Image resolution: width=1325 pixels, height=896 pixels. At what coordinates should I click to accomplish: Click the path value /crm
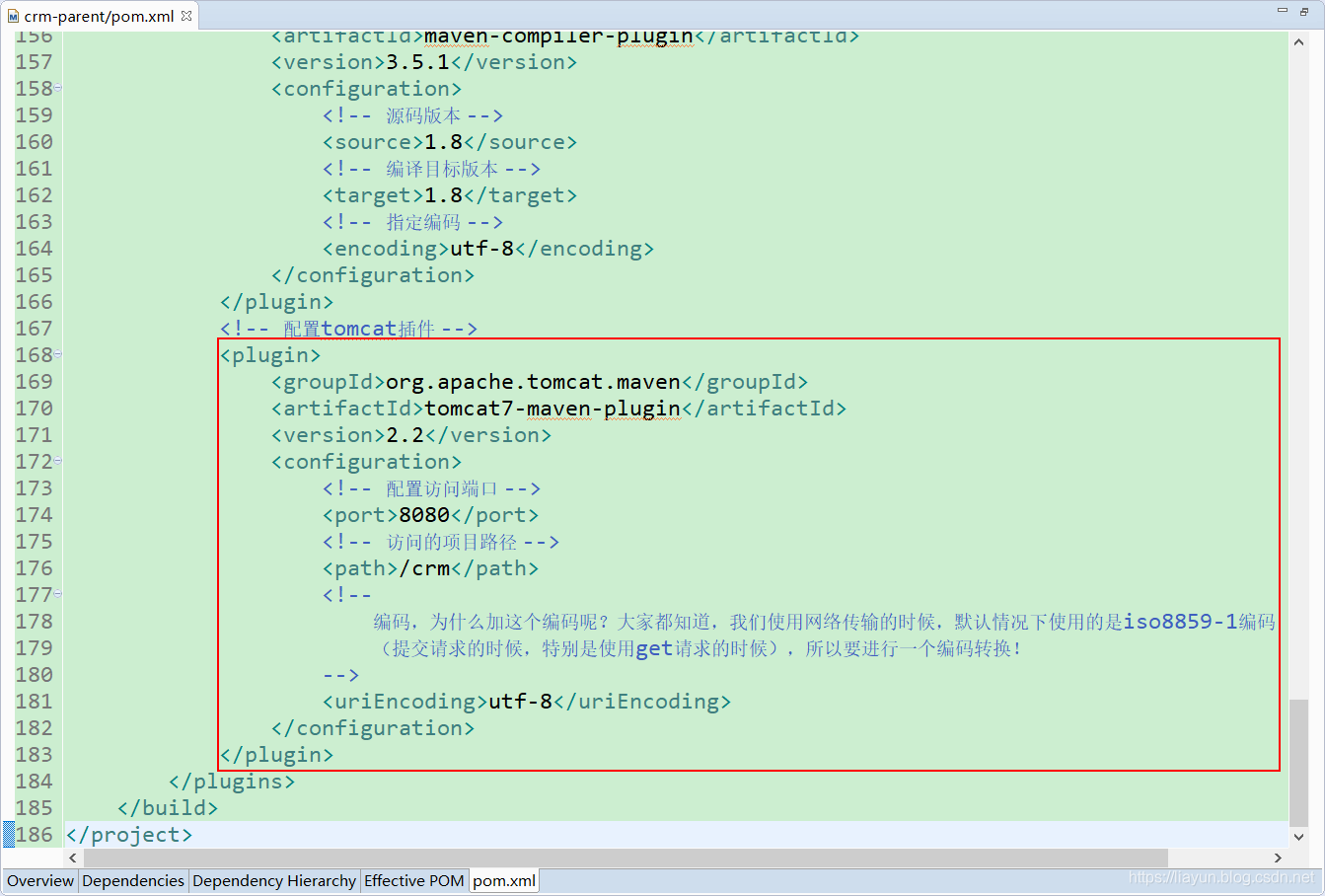(424, 568)
